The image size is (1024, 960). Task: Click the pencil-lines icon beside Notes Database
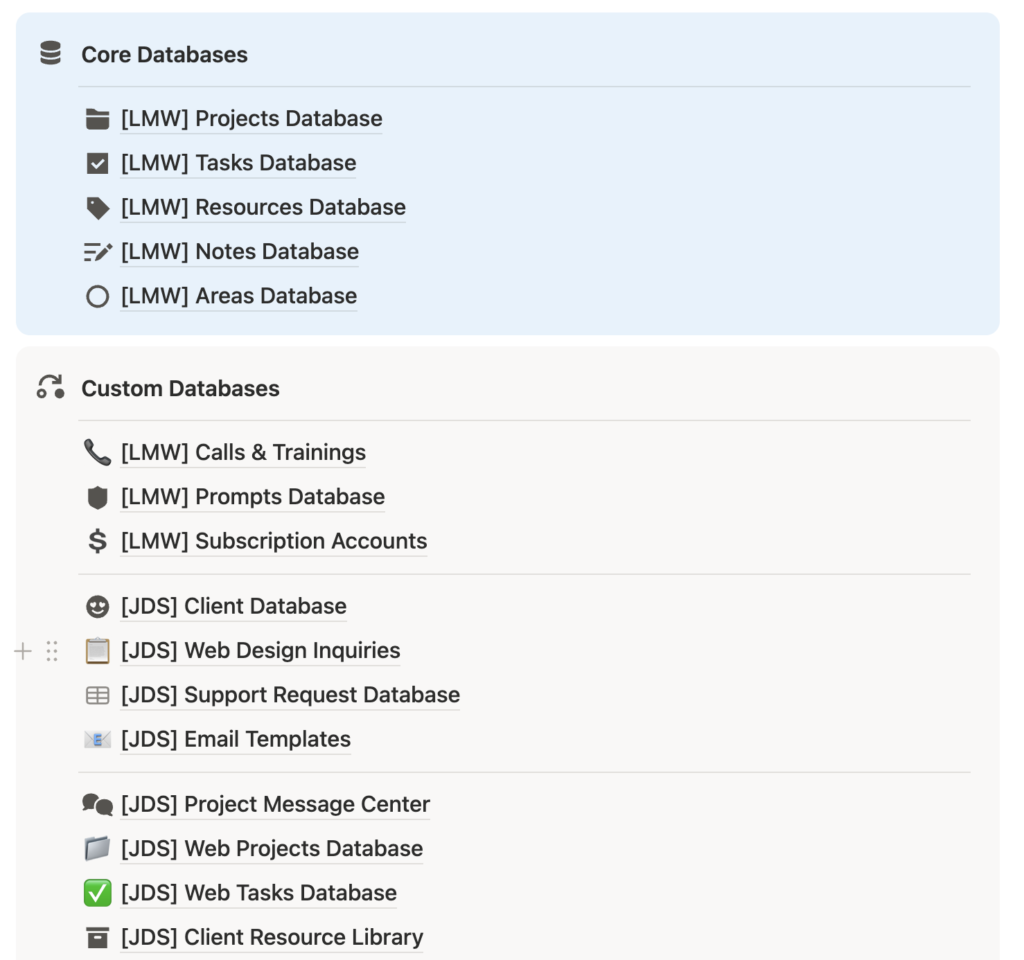pos(97,252)
